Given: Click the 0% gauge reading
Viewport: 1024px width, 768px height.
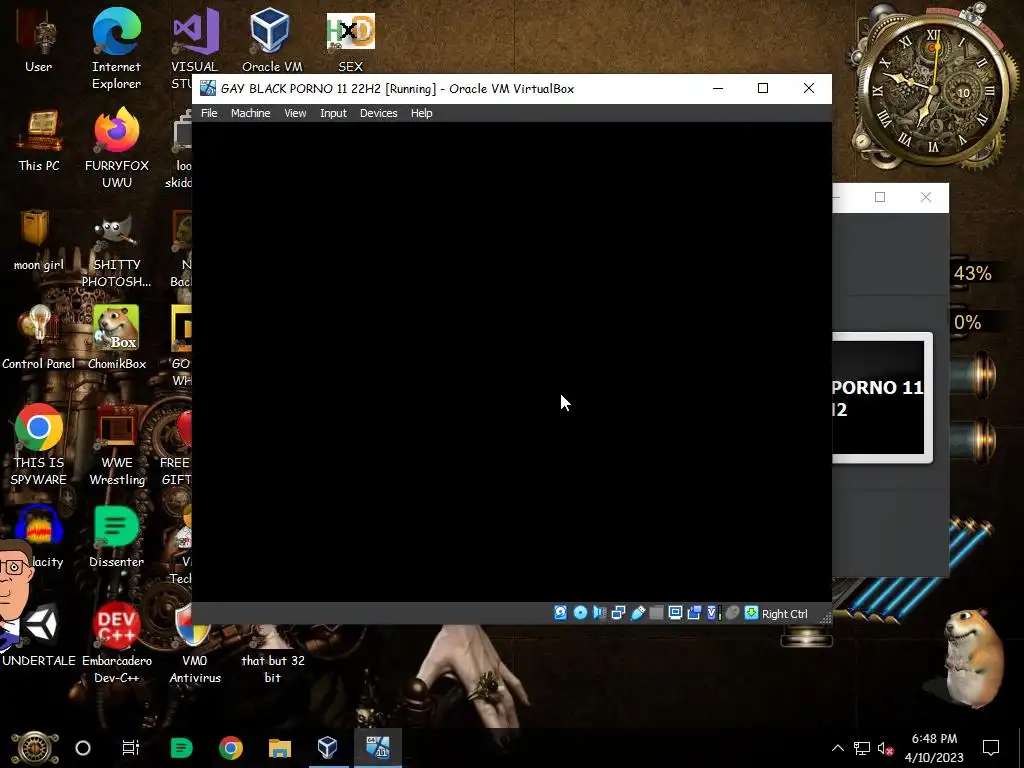Looking at the screenshot, I should click(x=967, y=322).
